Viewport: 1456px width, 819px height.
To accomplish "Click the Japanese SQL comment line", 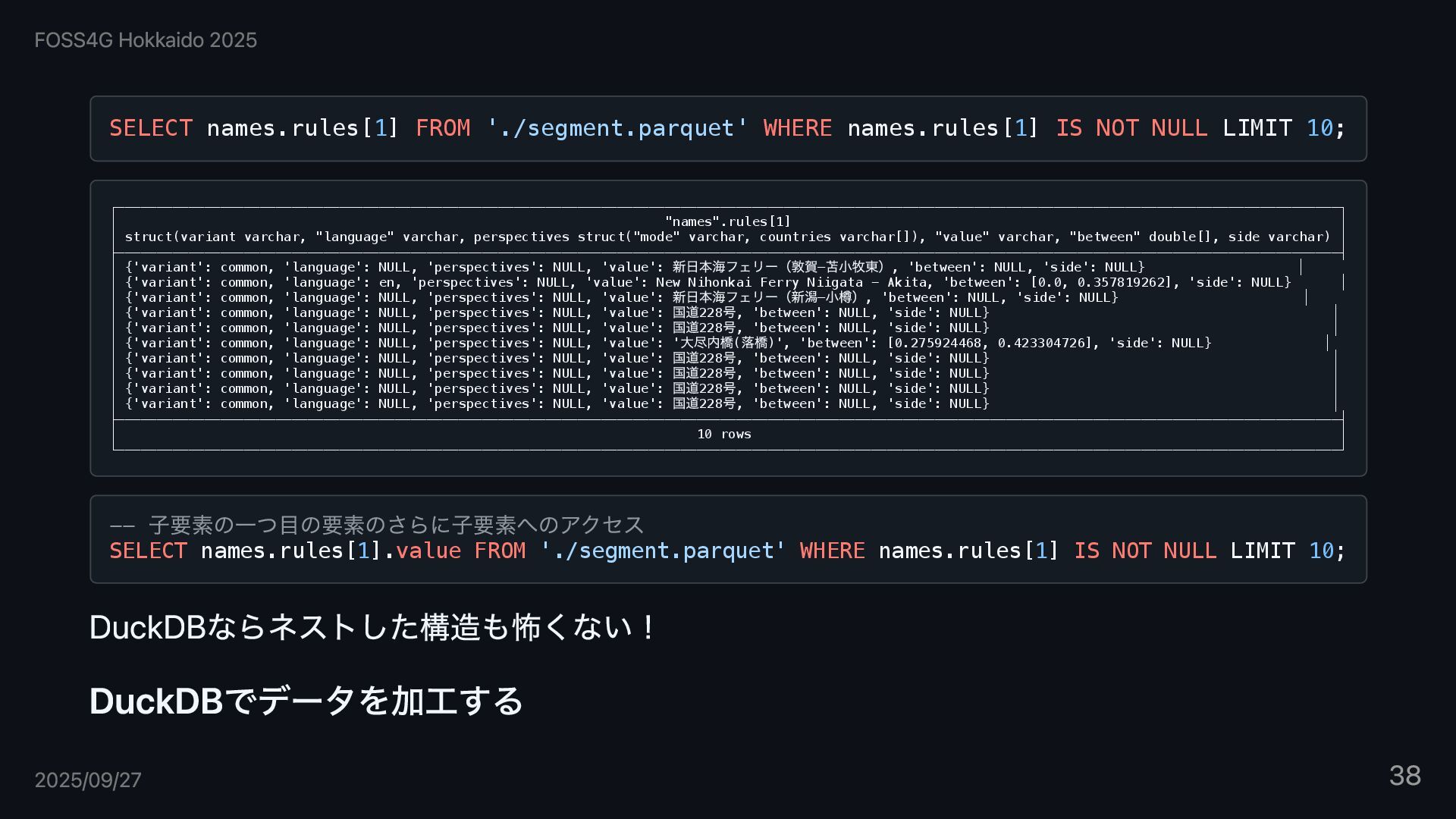I will tap(377, 525).
